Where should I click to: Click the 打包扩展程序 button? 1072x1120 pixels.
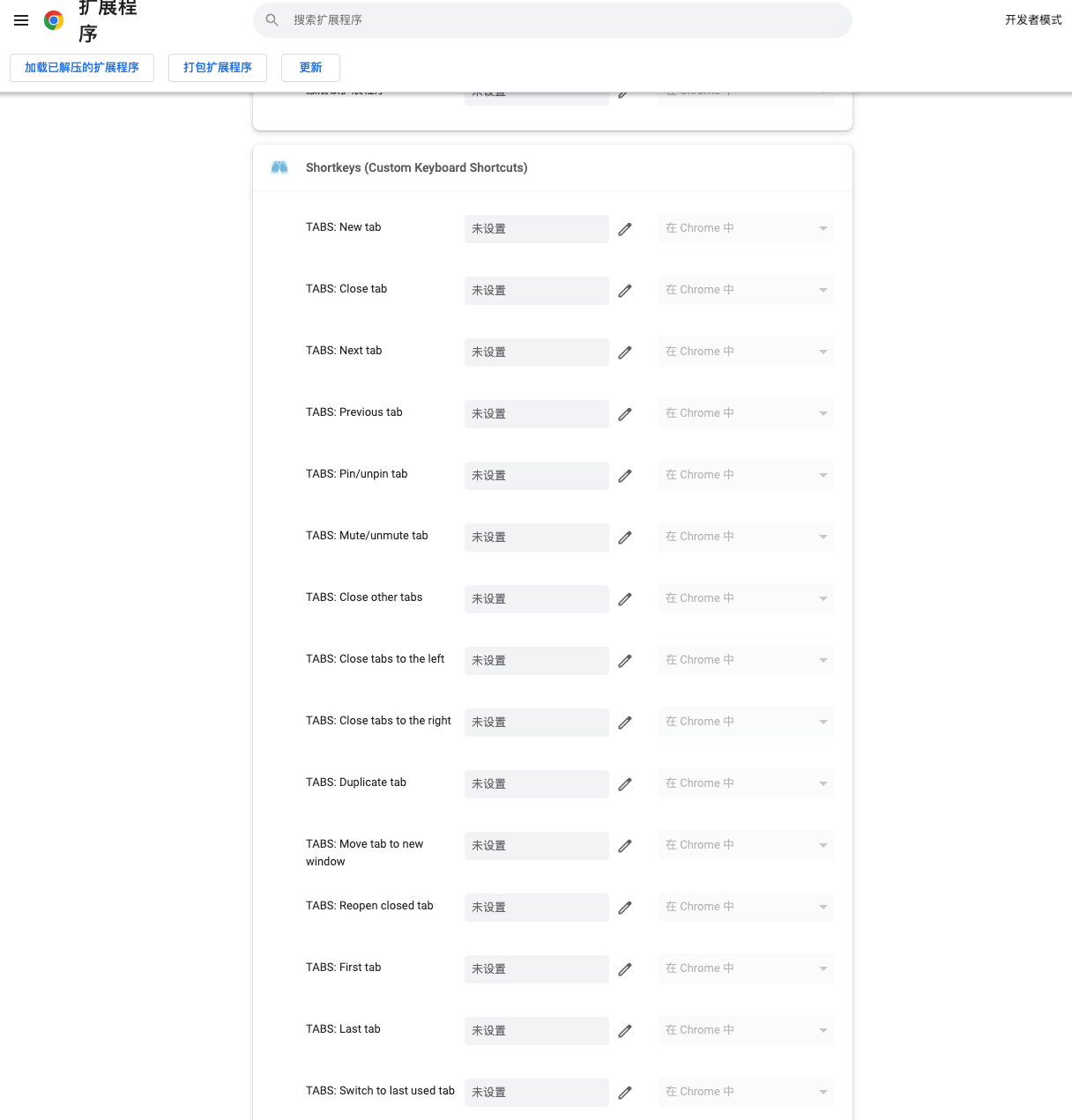[x=218, y=68]
